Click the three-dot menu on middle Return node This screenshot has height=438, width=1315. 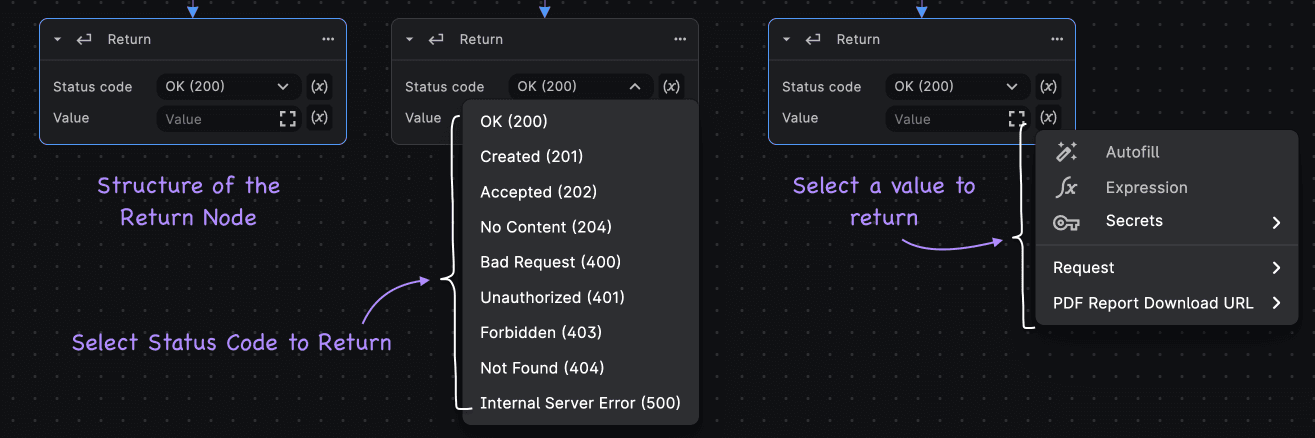pos(680,40)
